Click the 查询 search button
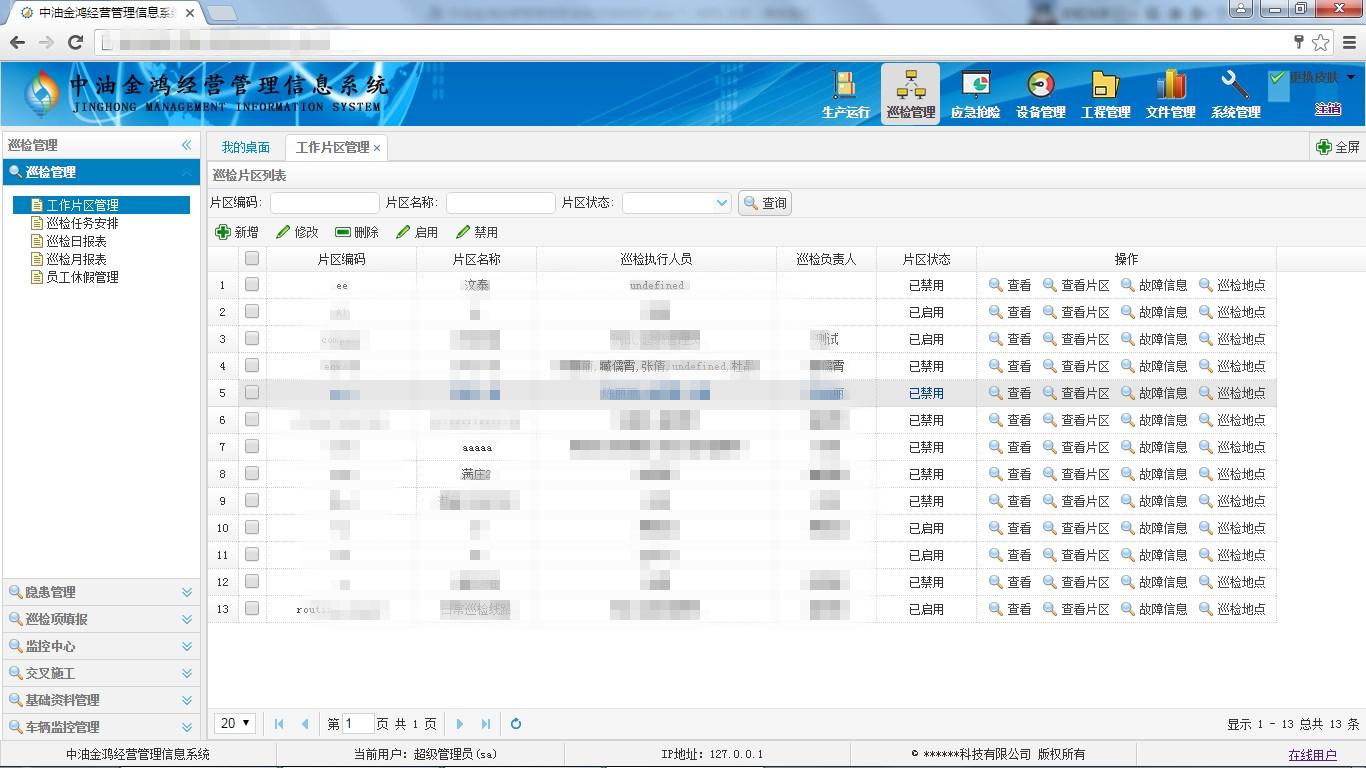Viewport: 1366px width, 768px height. coord(765,203)
